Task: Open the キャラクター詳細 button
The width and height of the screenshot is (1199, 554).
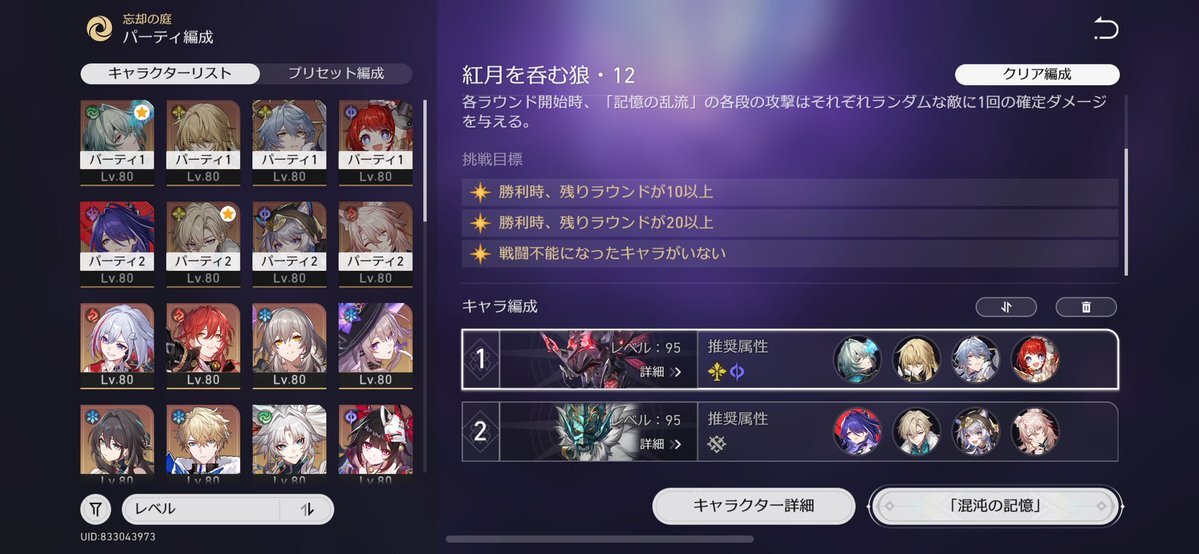Action: click(x=753, y=506)
